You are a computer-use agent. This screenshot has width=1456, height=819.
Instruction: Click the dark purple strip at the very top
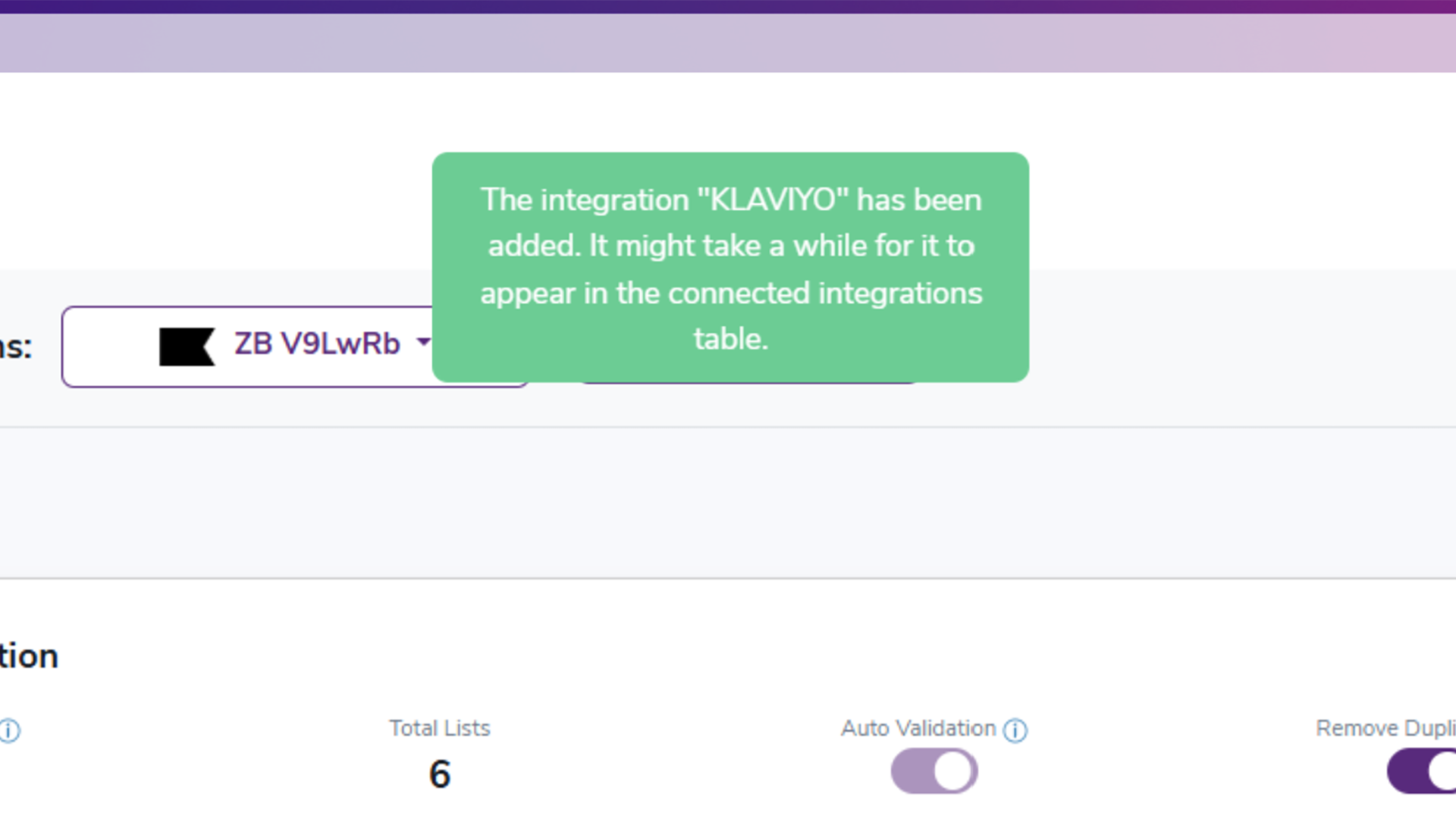(728, 6)
